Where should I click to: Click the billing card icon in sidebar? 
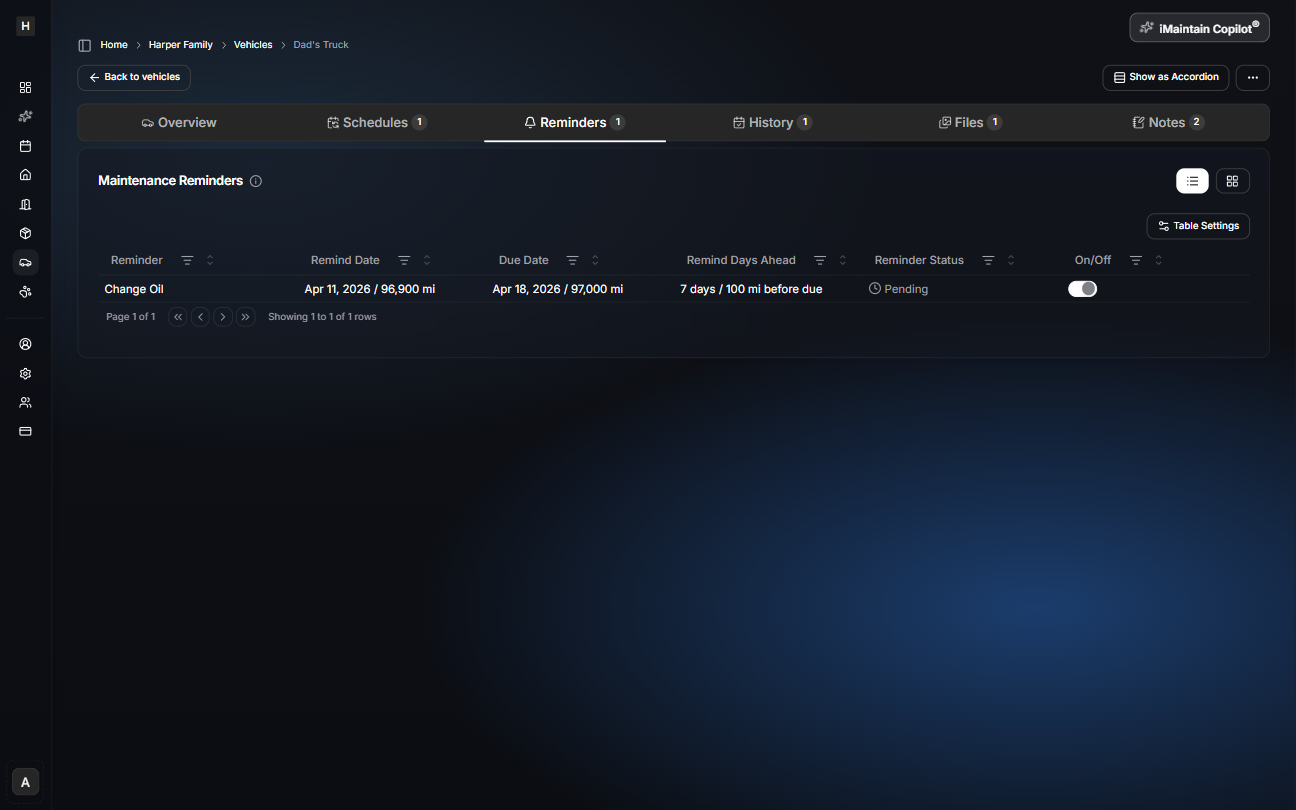(x=26, y=431)
